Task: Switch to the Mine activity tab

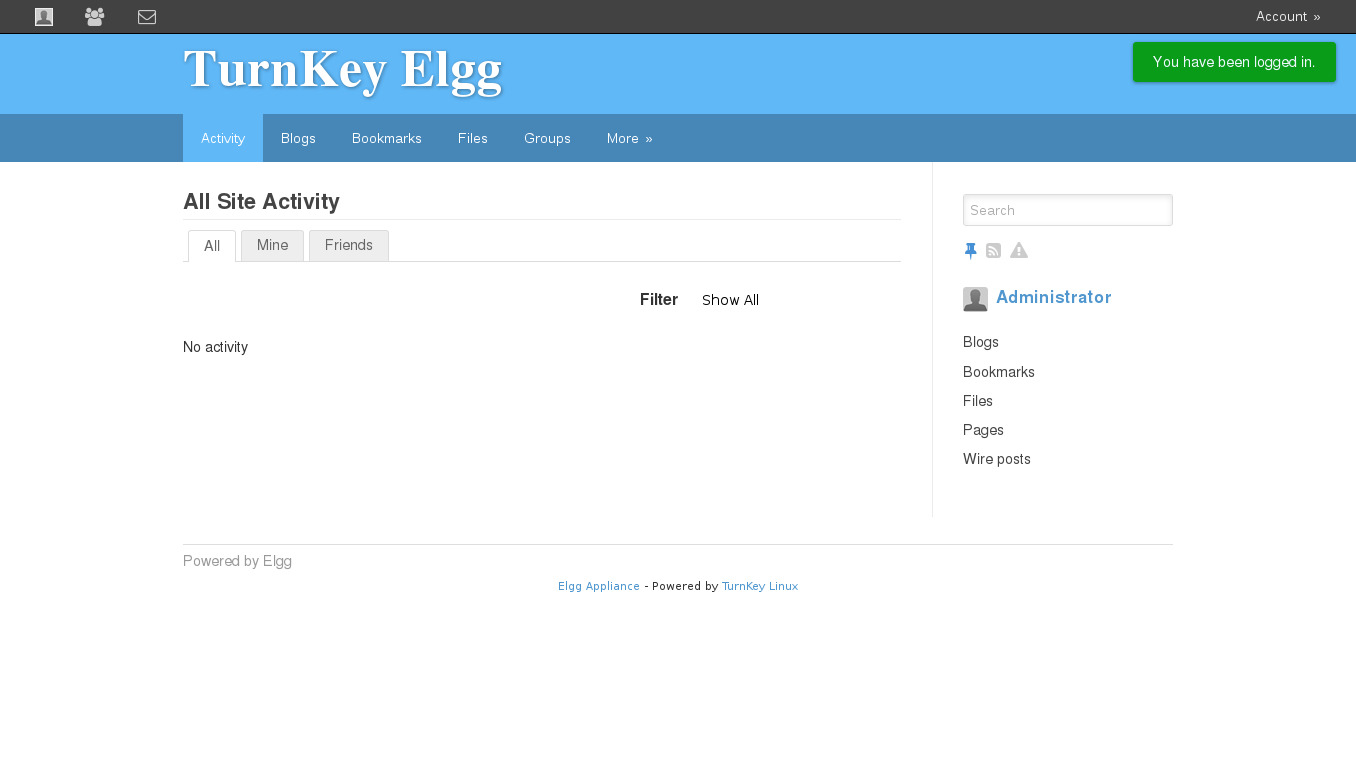Action: (x=272, y=246)
